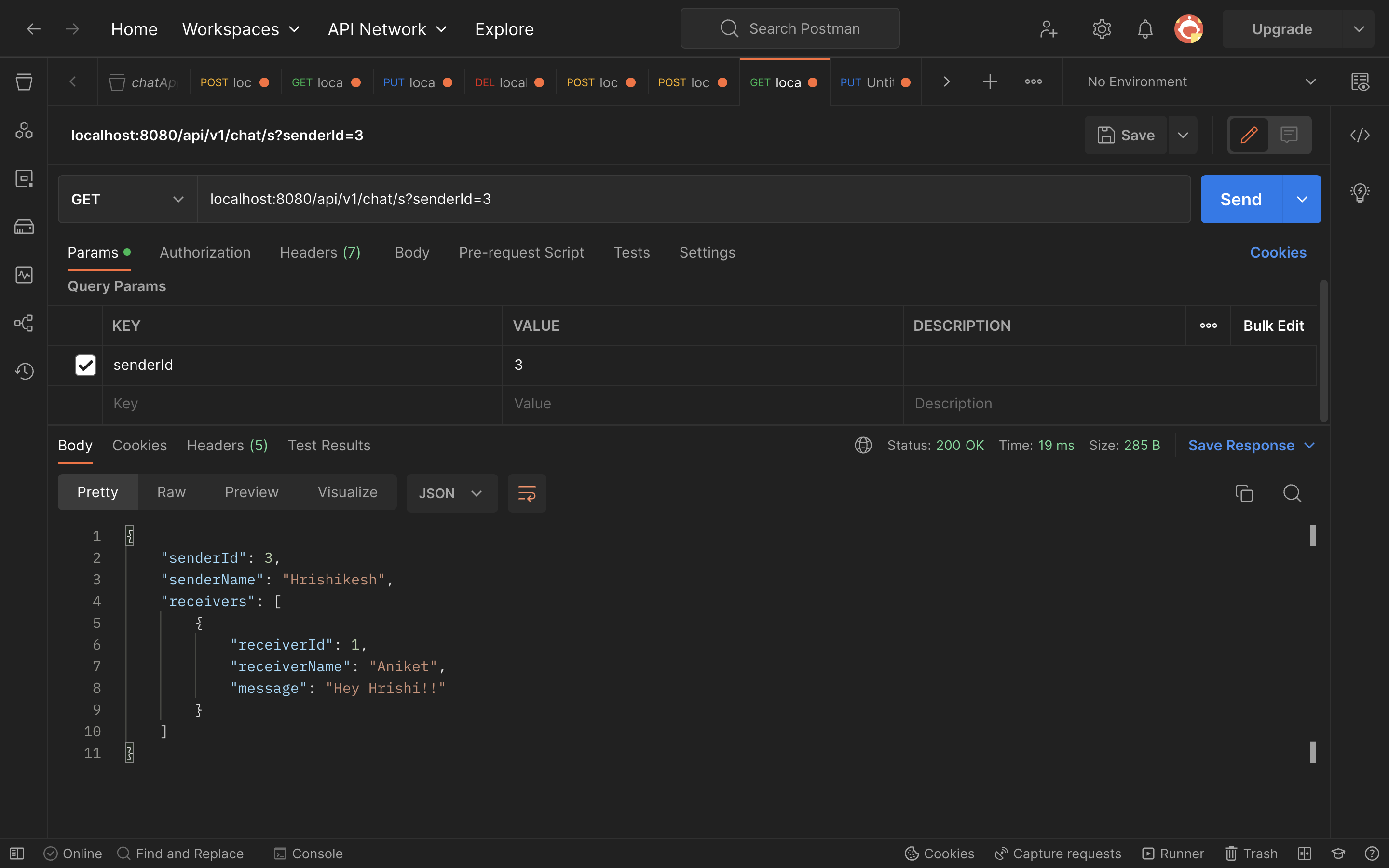
Task: Open the Monitors sidebar panel
Action: (x=24, y=275)
